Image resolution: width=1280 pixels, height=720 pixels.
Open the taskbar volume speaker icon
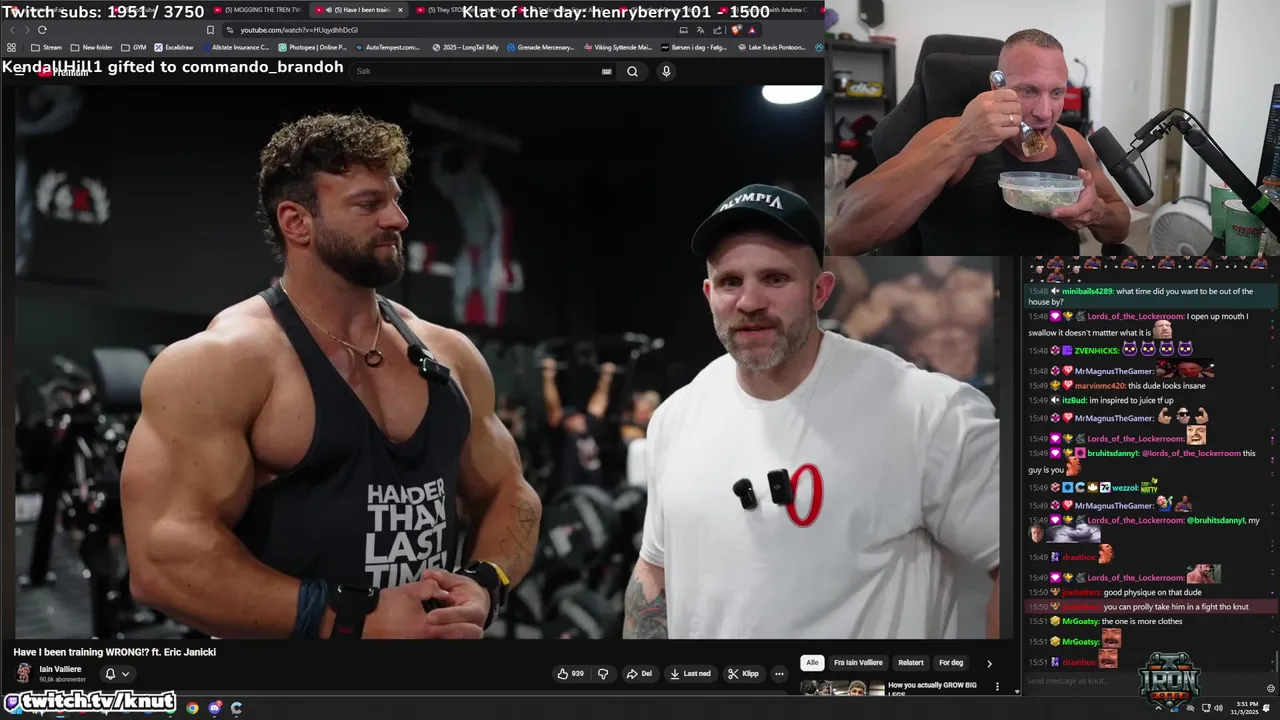coord(1217,708)
